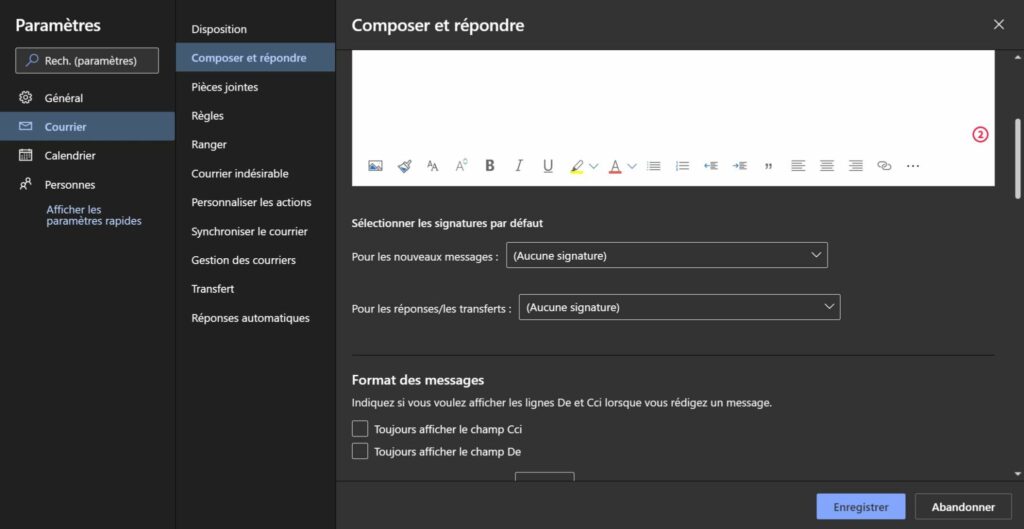Insert a numbered list
The width and height of the screenshot is (1024, 529).
[x=682, y=166]
